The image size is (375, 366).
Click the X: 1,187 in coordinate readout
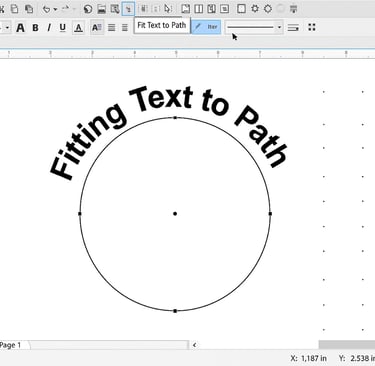309,358
